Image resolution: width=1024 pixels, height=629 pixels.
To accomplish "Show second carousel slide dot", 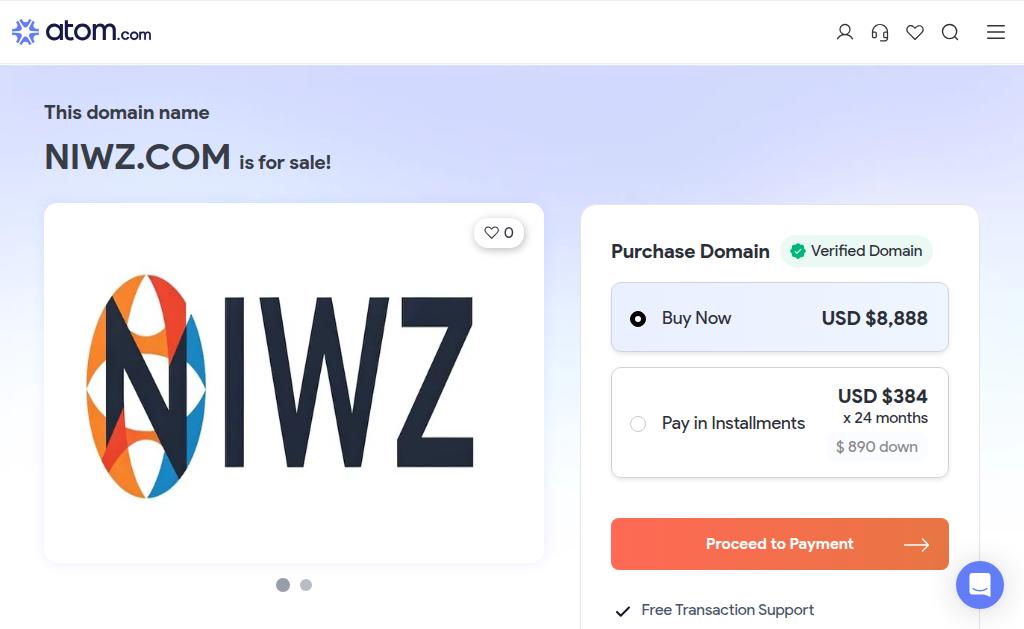I will tap(306, 585).
